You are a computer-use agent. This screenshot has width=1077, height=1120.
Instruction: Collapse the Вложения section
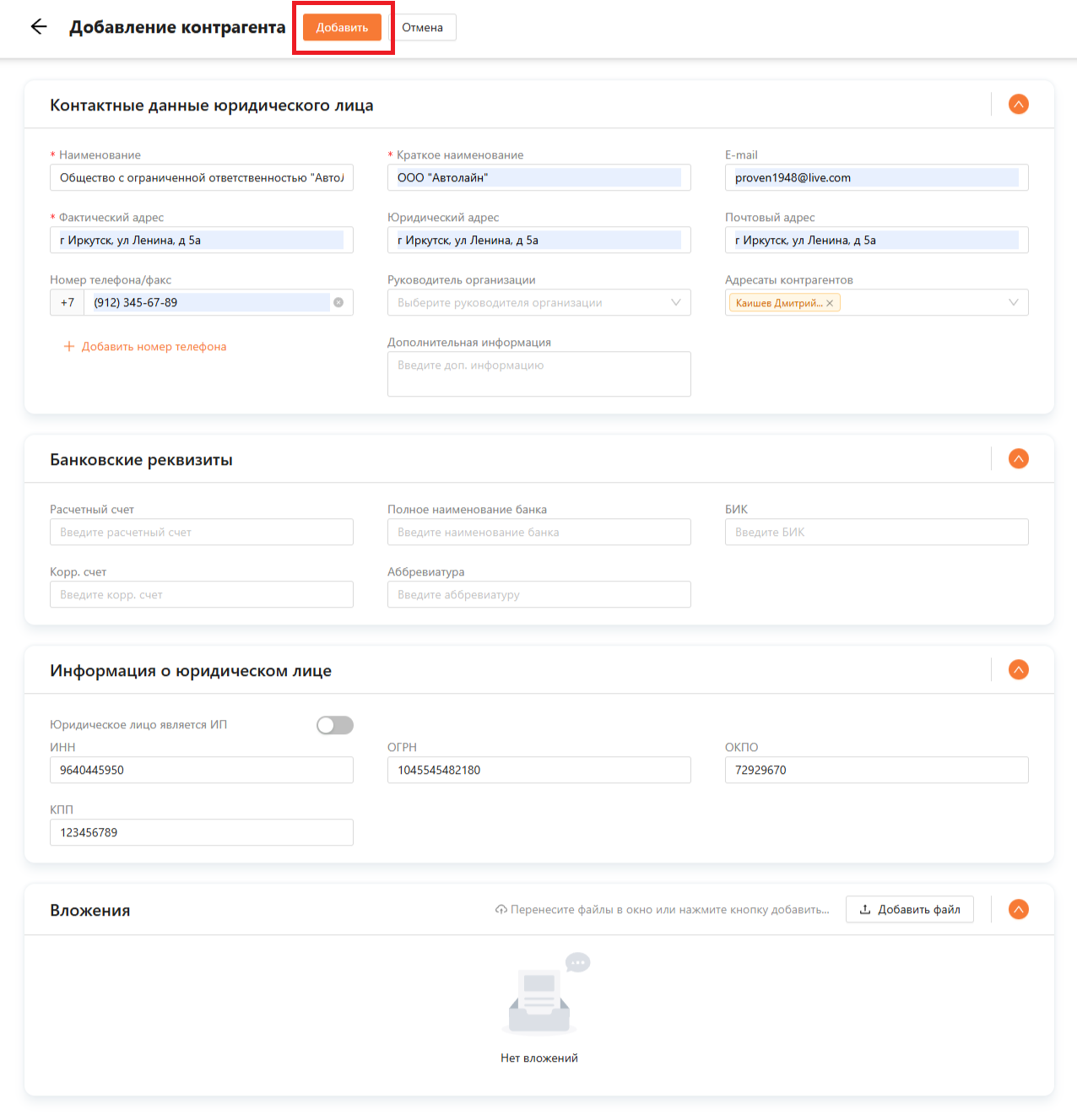[1019, 910]
